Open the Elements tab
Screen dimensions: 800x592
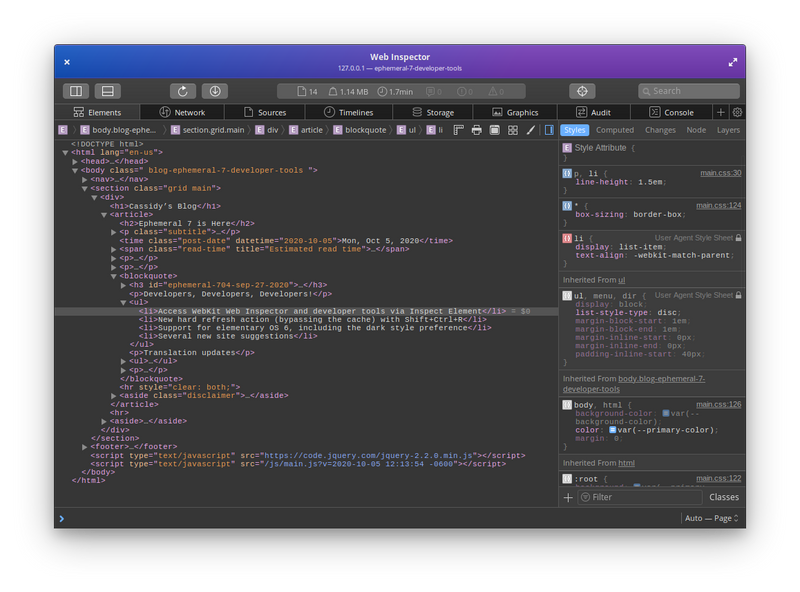coord(97,112)
